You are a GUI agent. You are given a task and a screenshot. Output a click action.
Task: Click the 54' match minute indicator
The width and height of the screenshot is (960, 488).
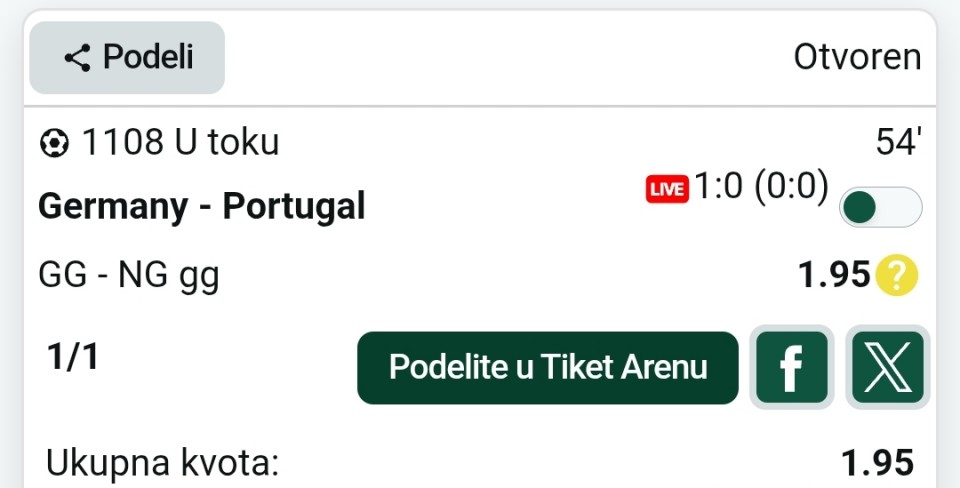tap(899, 141)
